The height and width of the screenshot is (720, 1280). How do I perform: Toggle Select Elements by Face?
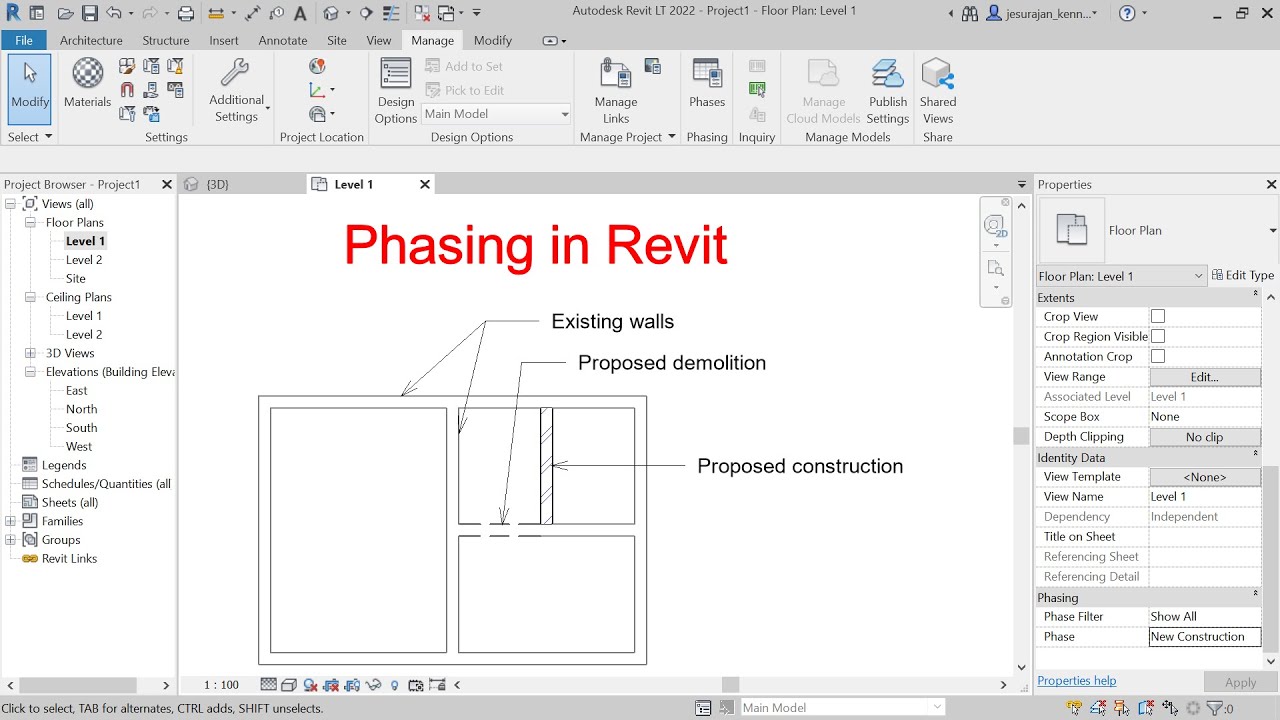click(1146, 708)
